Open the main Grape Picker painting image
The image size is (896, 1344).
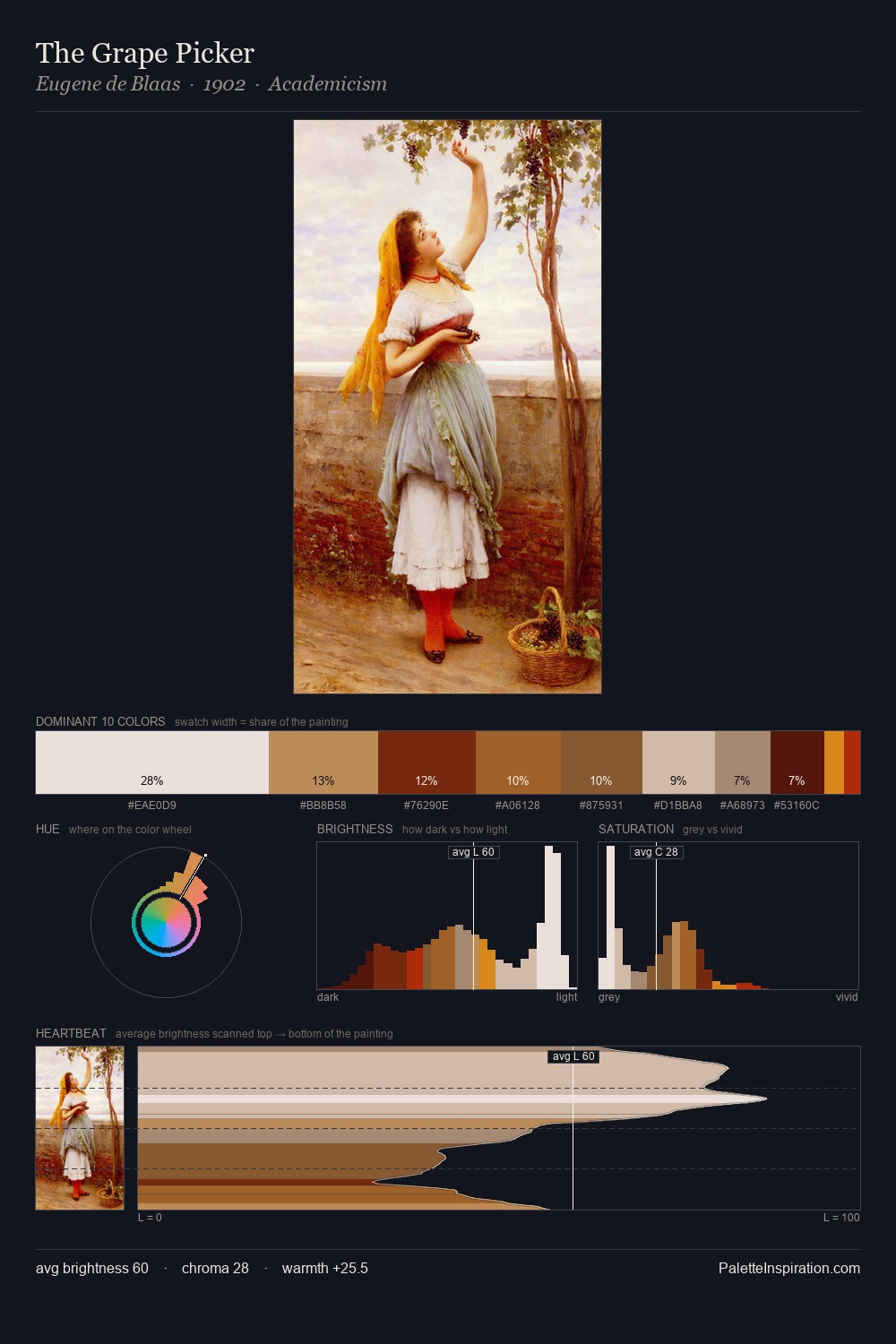click(x=447, y=407)
